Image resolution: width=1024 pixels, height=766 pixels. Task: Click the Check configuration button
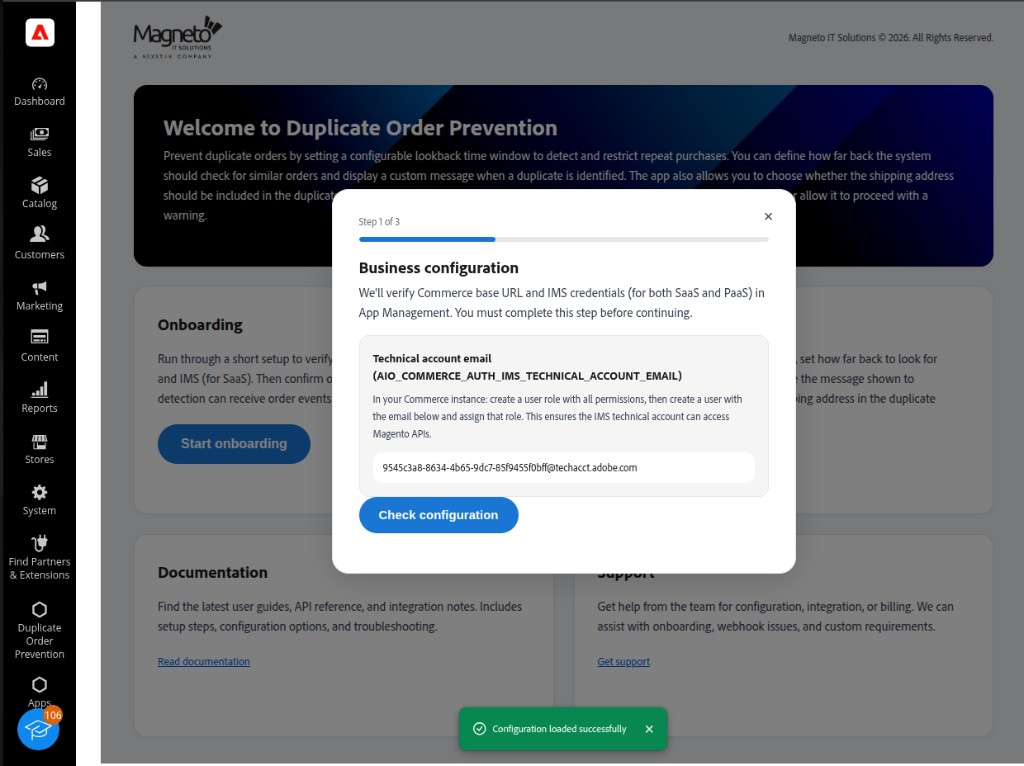438,515
